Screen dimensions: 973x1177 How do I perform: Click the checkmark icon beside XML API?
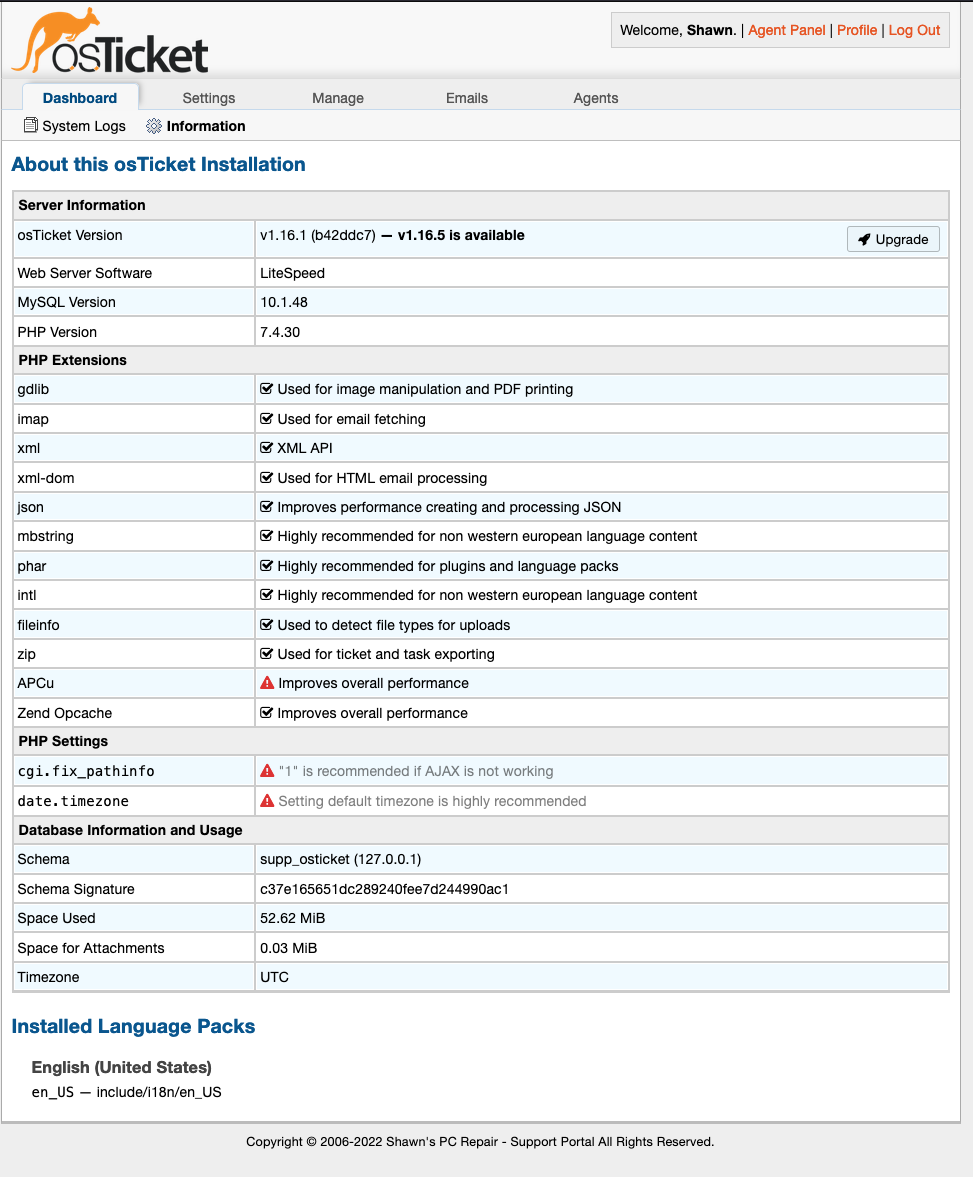click(267, 447)
